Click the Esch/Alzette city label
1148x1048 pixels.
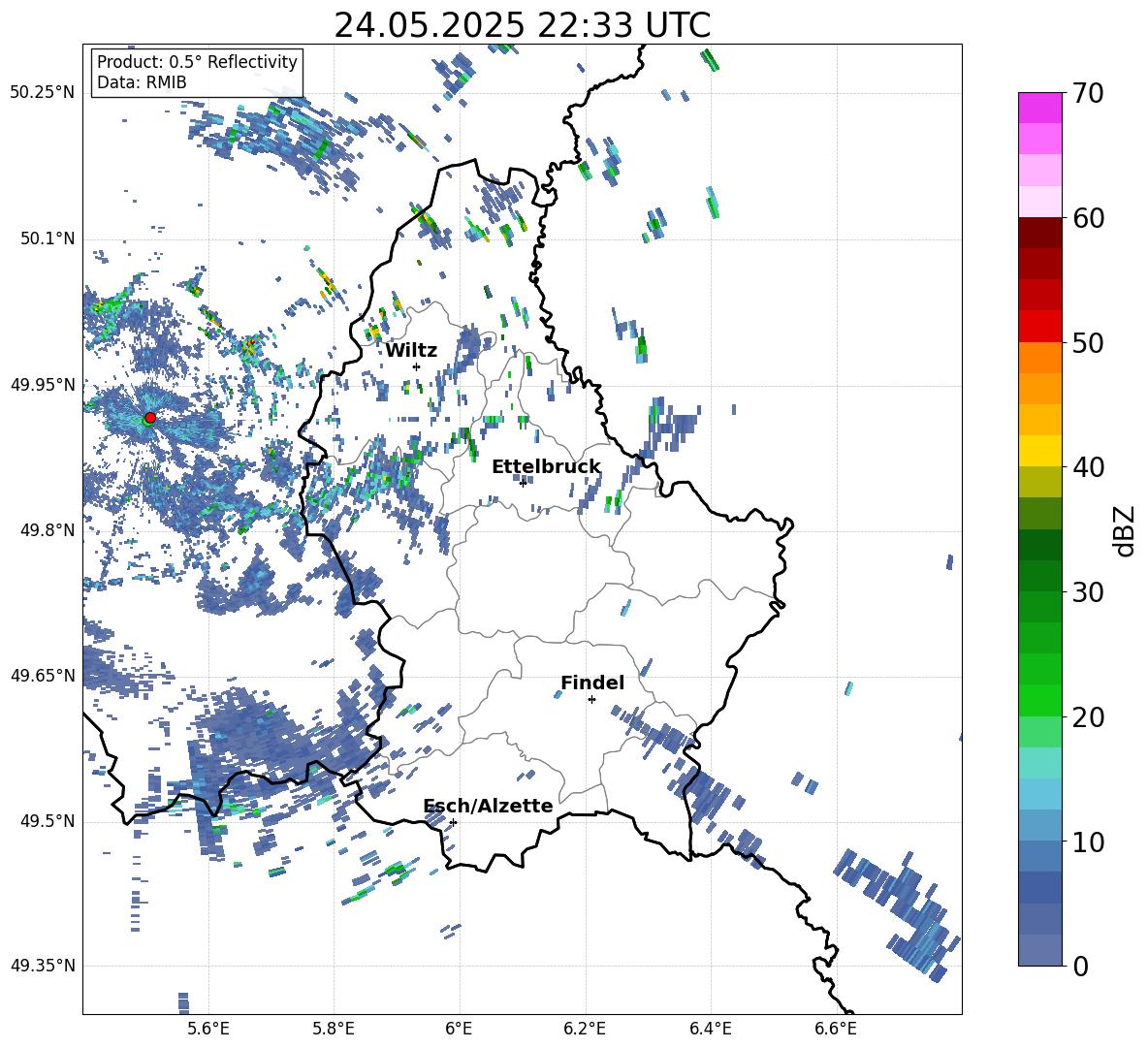(489, 806)
